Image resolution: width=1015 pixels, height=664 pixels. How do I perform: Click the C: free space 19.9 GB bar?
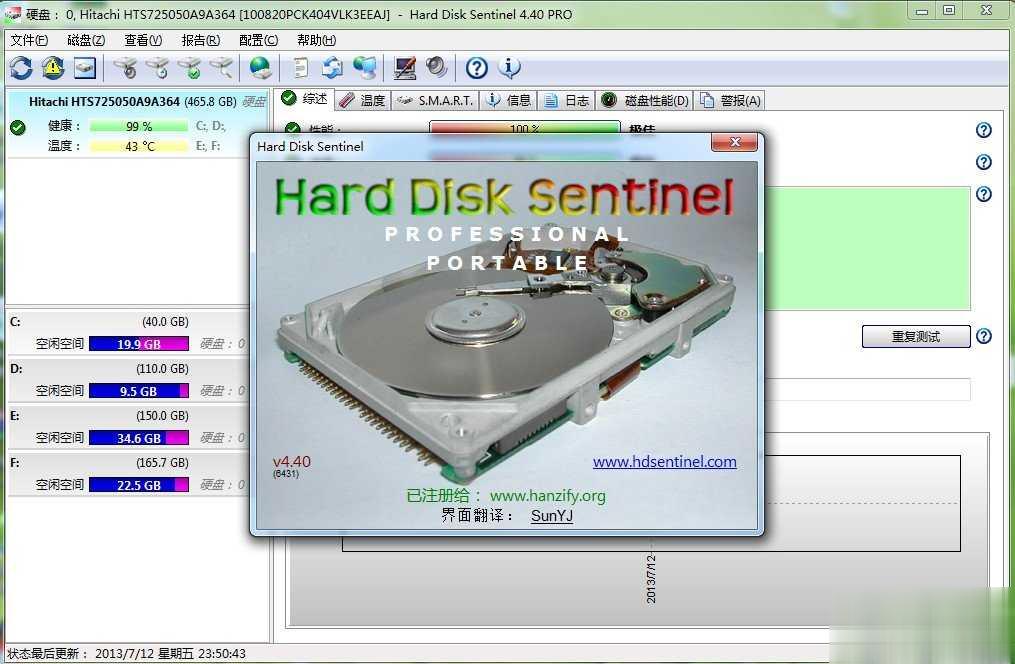tap(139, 344)
